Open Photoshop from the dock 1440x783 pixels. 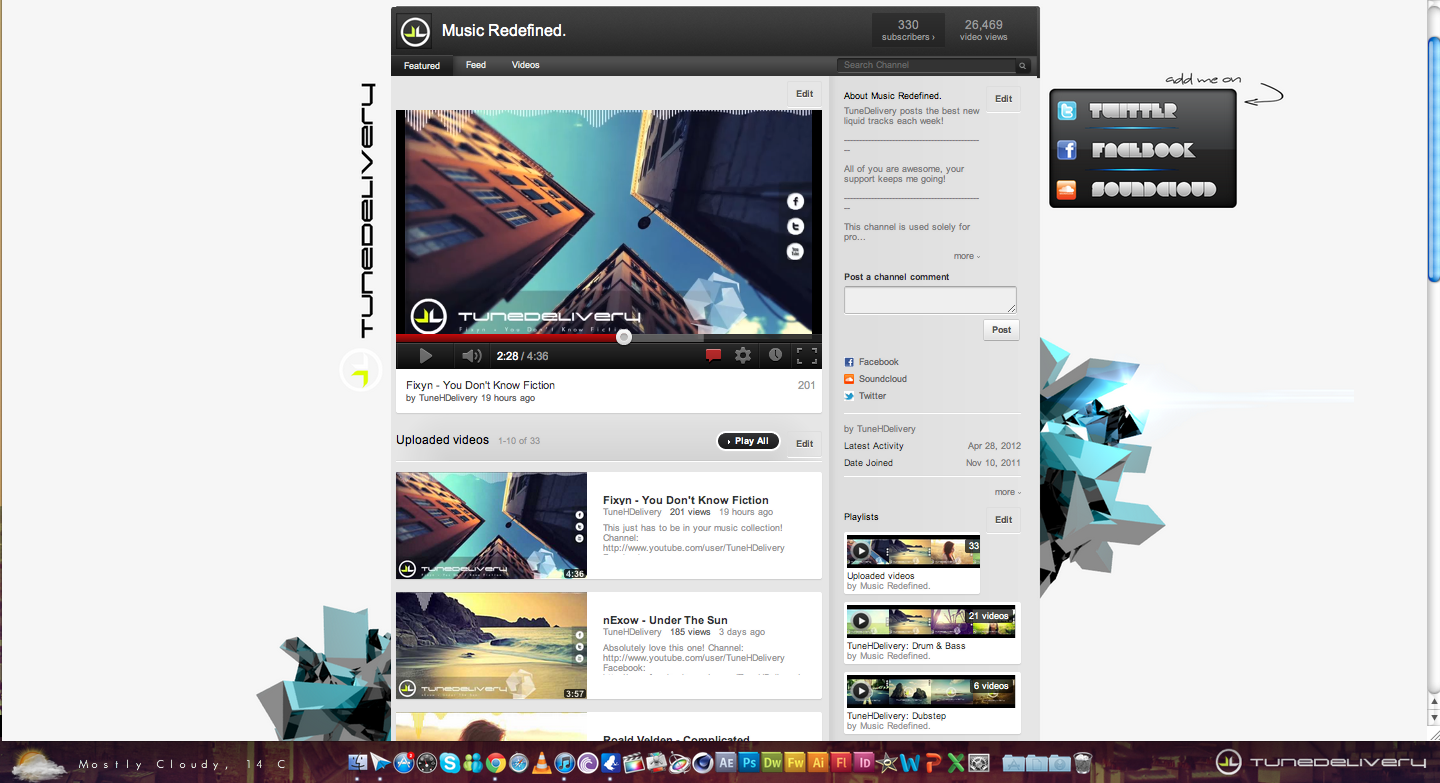pos(749,763)
